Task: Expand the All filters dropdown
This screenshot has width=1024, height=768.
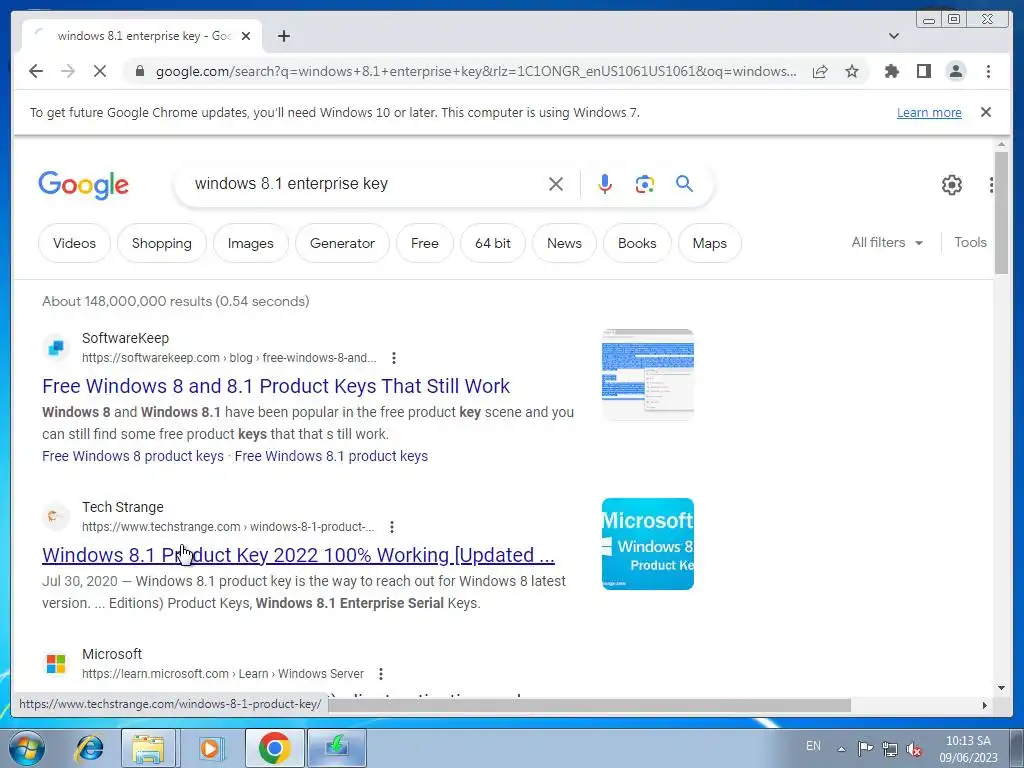Action: tap(887, 242)
